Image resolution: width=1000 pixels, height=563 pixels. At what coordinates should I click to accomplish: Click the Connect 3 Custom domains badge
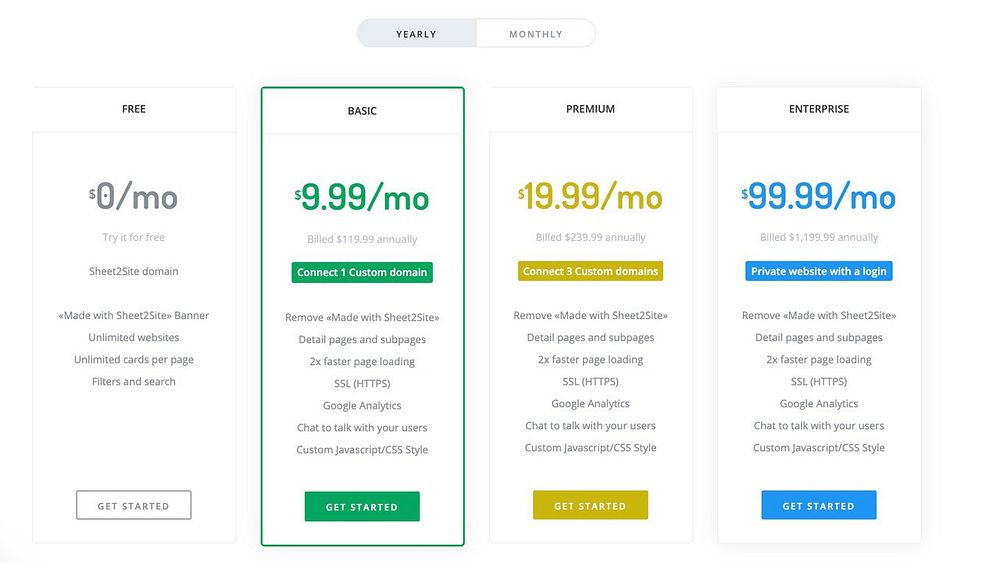point(591,271)
